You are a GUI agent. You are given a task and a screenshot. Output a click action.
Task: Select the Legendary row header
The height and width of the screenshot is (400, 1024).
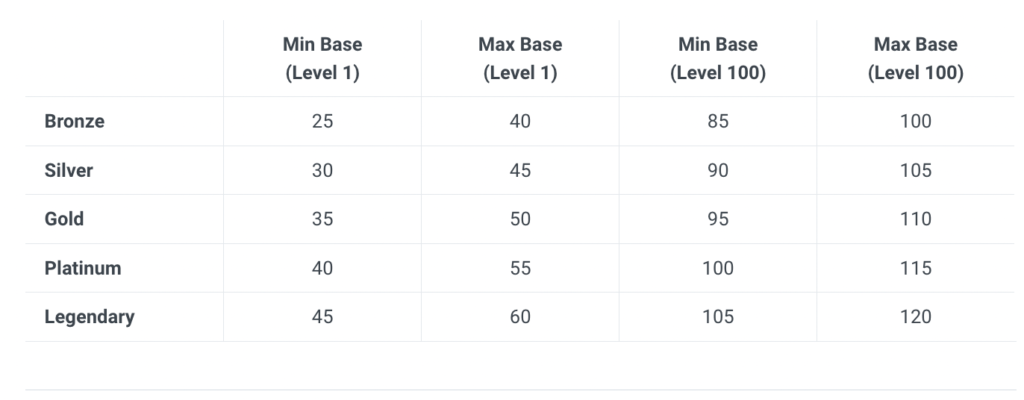tap(89, 317)
